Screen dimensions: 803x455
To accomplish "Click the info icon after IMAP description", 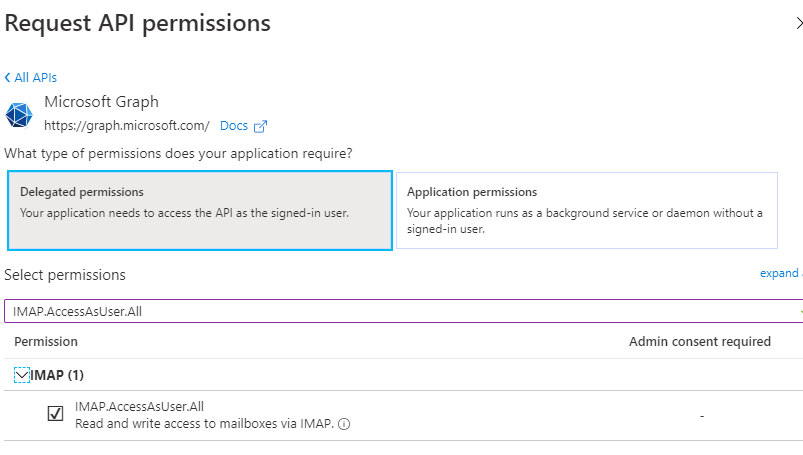I will point(344,424).
